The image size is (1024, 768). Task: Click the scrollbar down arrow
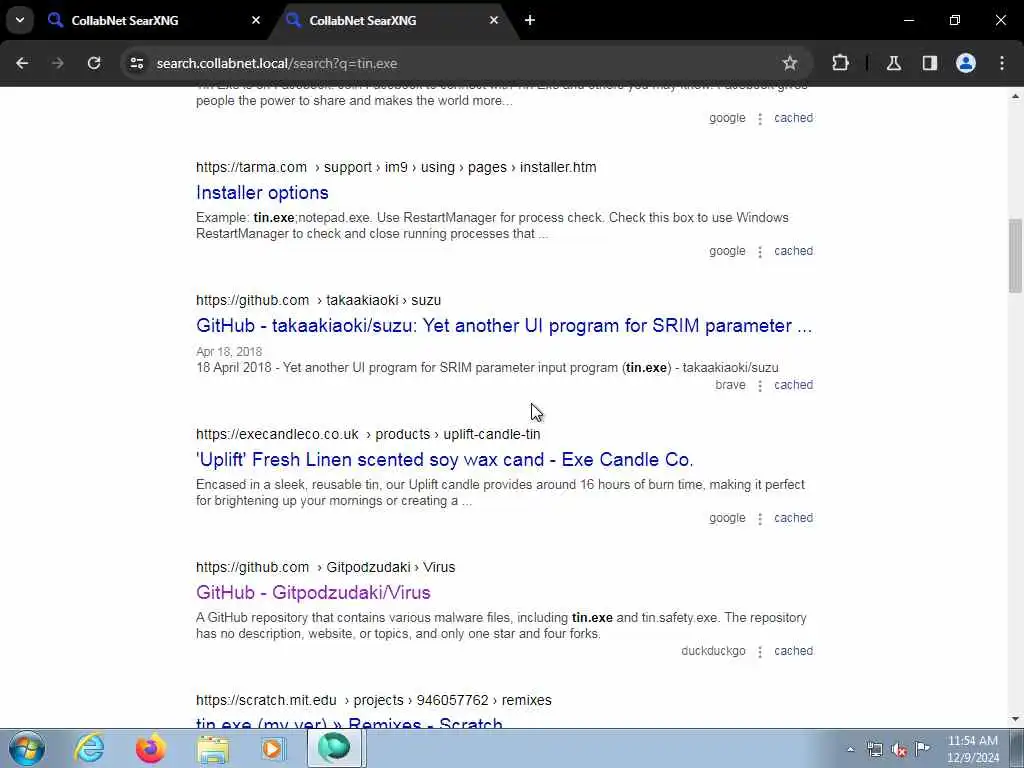click(x=1015, y=719)
